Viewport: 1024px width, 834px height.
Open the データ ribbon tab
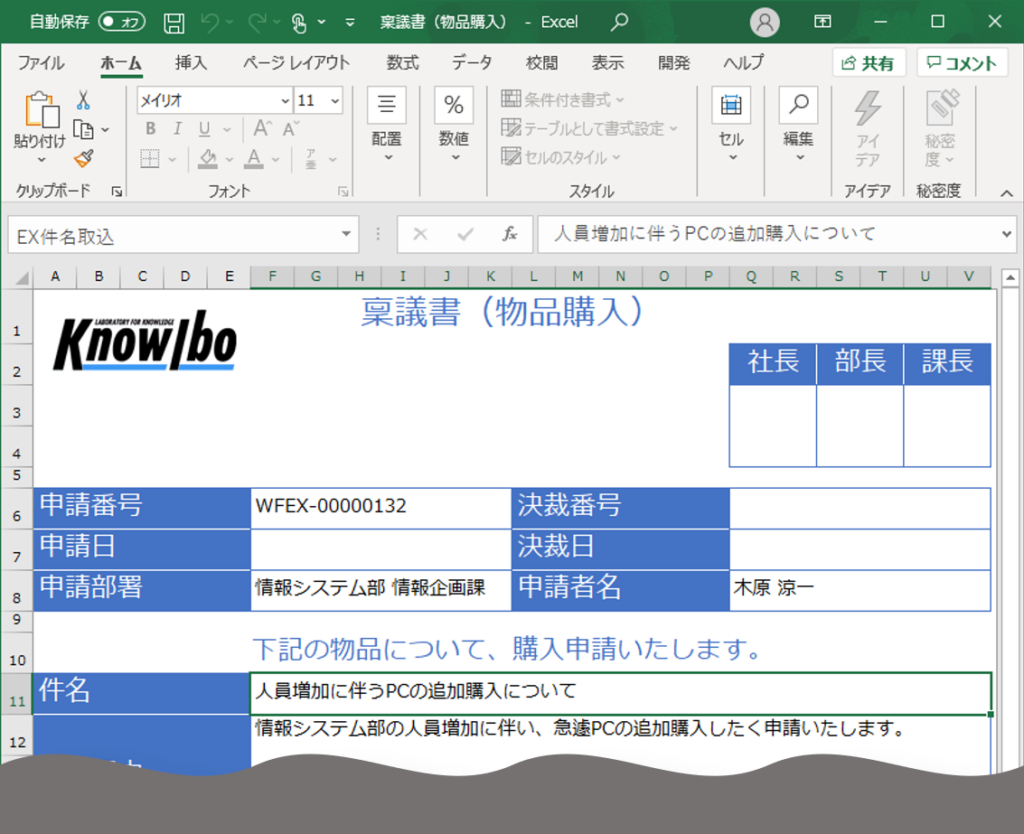click(x=470, y=62)
